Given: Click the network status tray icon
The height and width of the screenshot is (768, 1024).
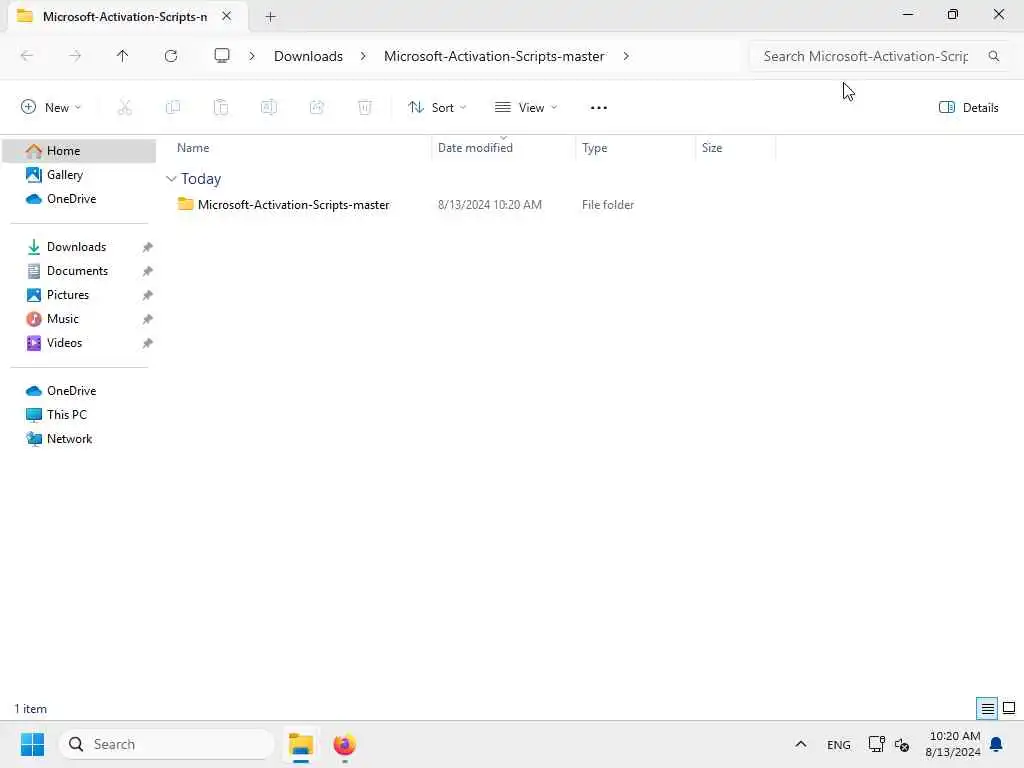Looking at the screenshot, I should click(876, 744).
